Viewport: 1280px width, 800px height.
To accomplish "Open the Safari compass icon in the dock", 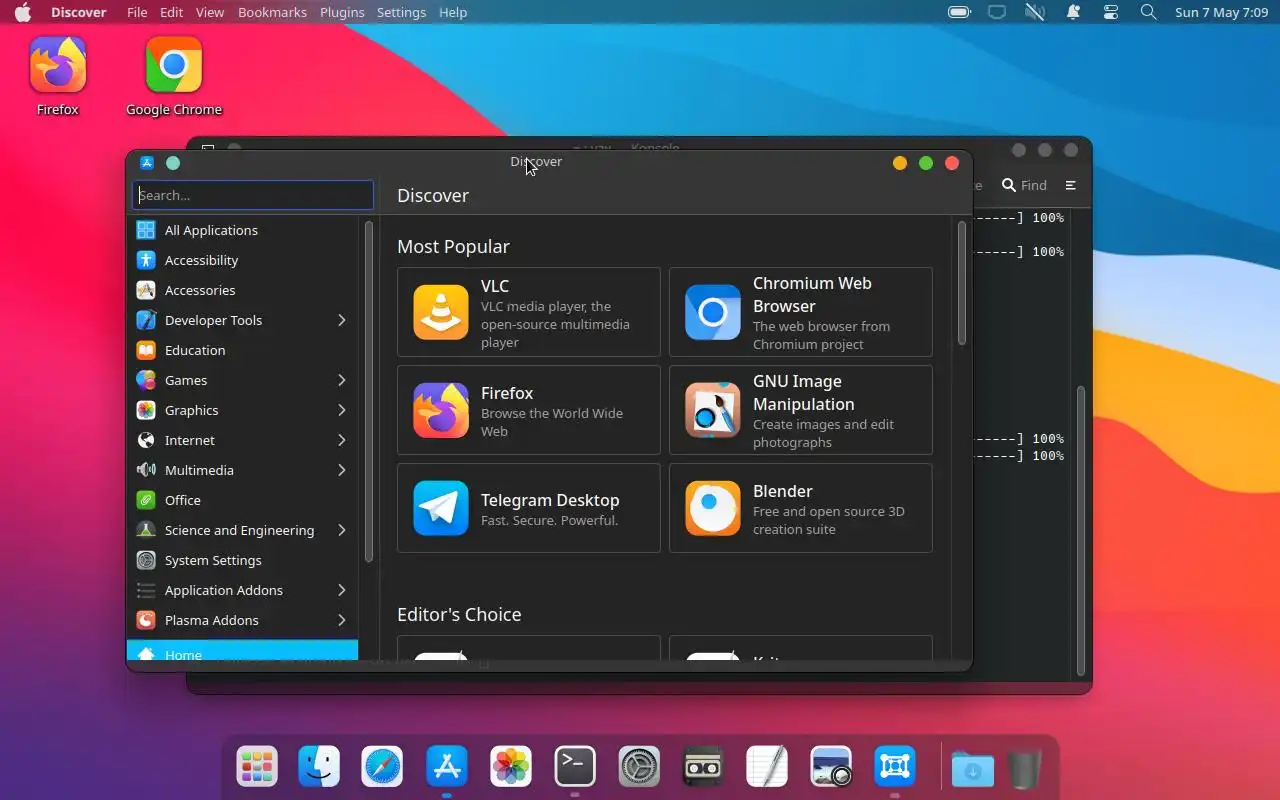I will [383, 767].
